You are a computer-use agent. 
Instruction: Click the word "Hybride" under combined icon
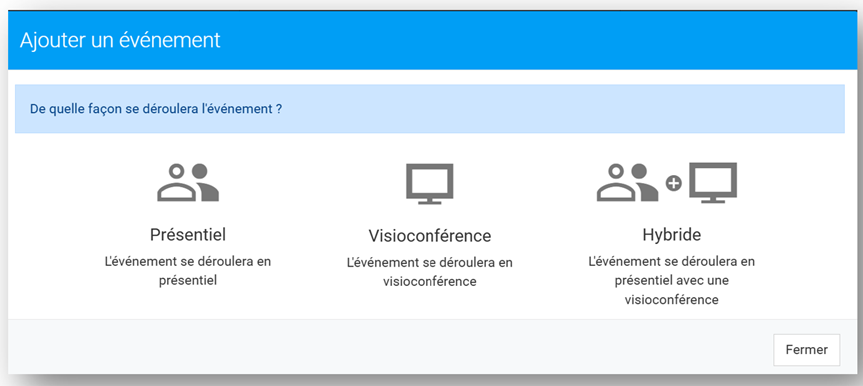(x=671, y=235)
